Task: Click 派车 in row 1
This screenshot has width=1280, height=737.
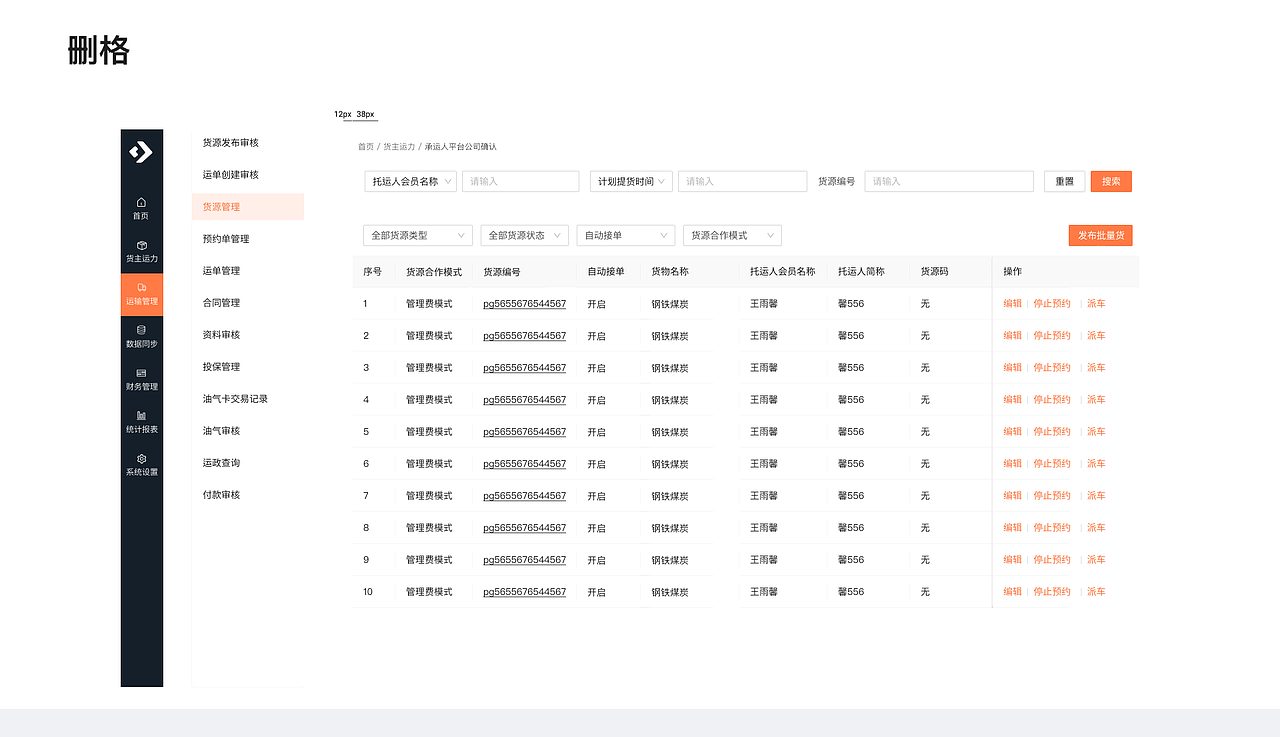Action: pos(1096,304)
